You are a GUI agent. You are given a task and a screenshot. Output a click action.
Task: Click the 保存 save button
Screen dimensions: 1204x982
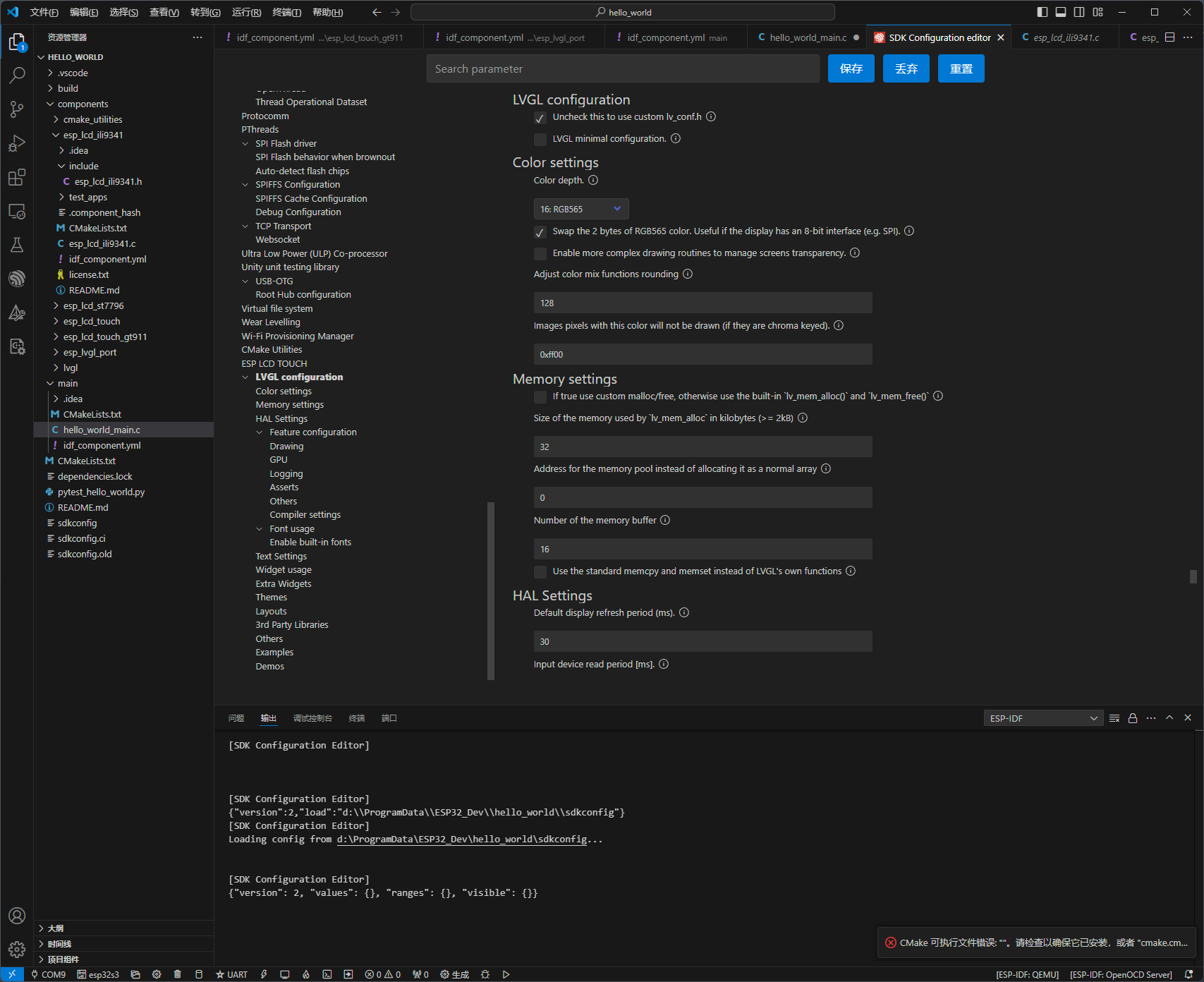(x=851, y=68)
